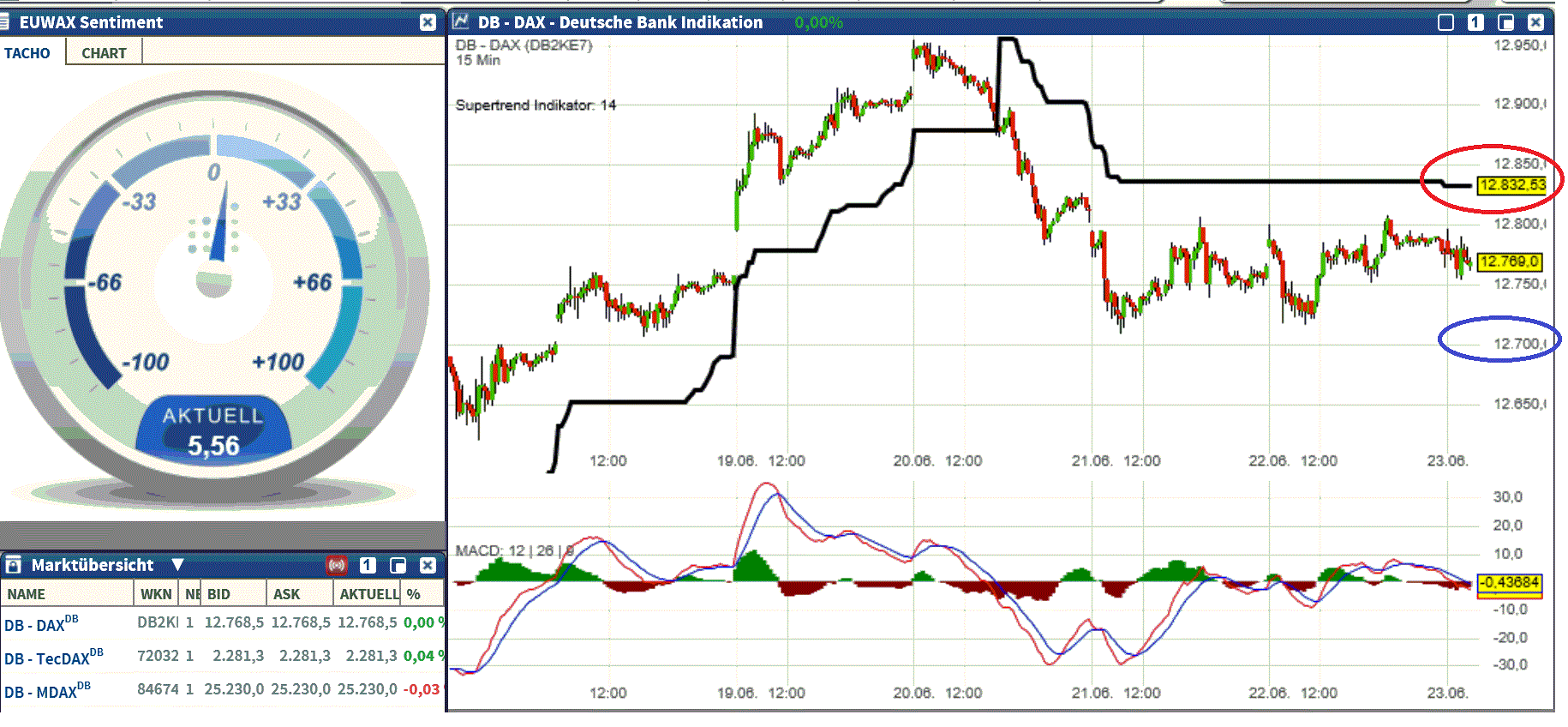The image size is (1568, 727).
Task: Click the DB - DAX (DB2KE7) chart label
Action: (x=524, y=45)
